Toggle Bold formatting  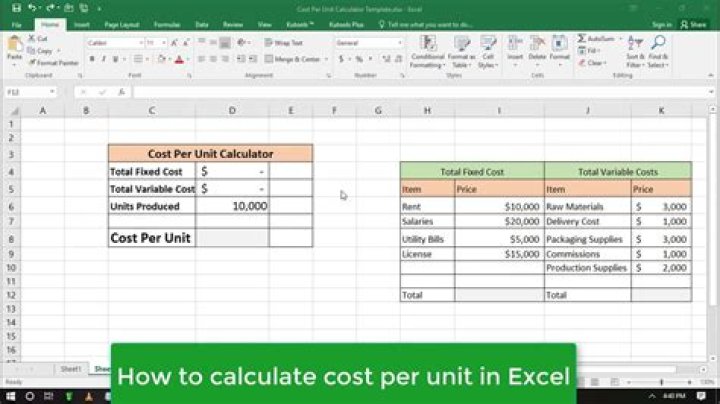click(x=91, y=59)
